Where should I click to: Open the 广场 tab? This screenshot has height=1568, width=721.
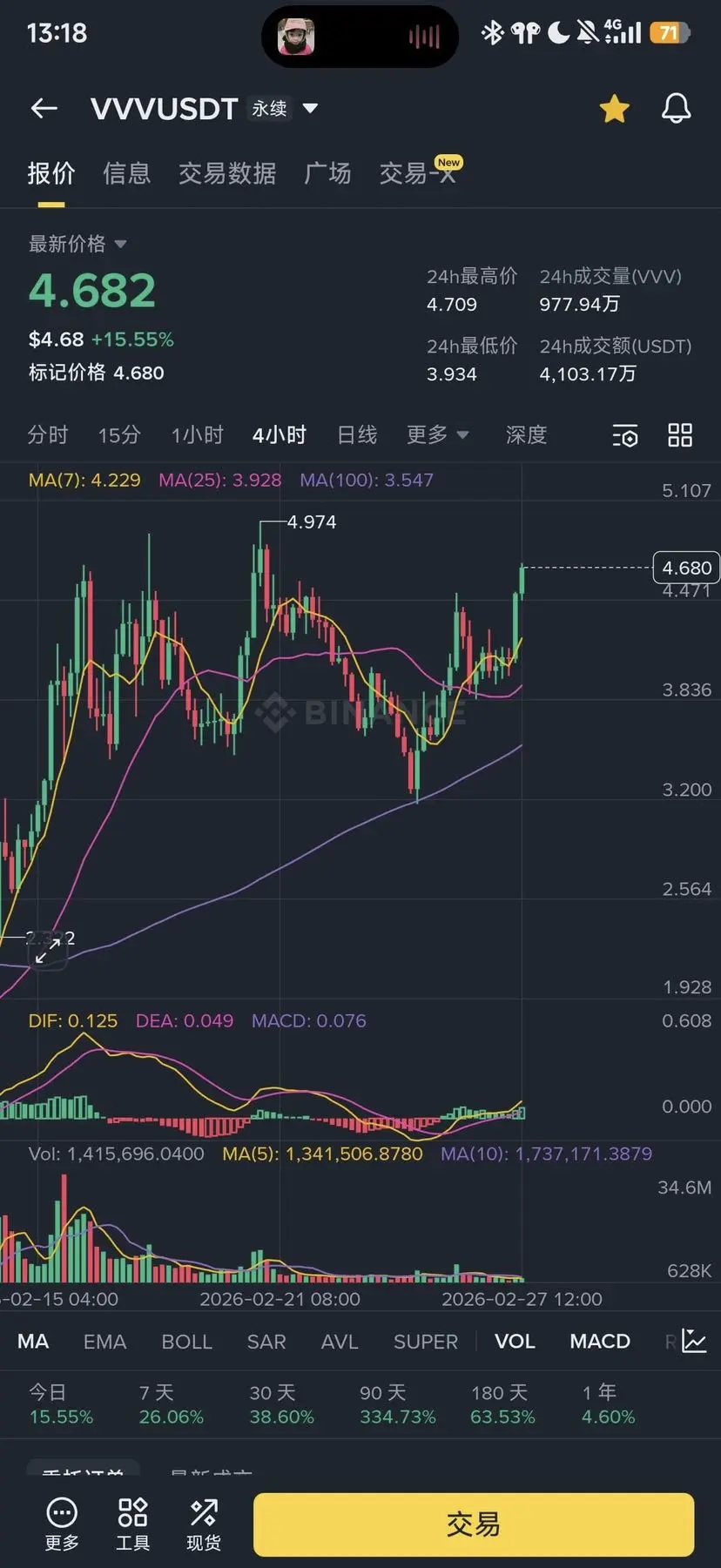(327, 173)
